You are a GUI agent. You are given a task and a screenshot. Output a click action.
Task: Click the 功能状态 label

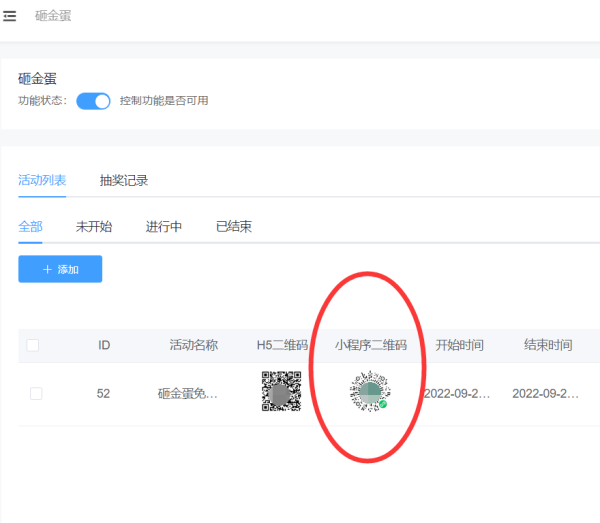[x=42, y=101]
